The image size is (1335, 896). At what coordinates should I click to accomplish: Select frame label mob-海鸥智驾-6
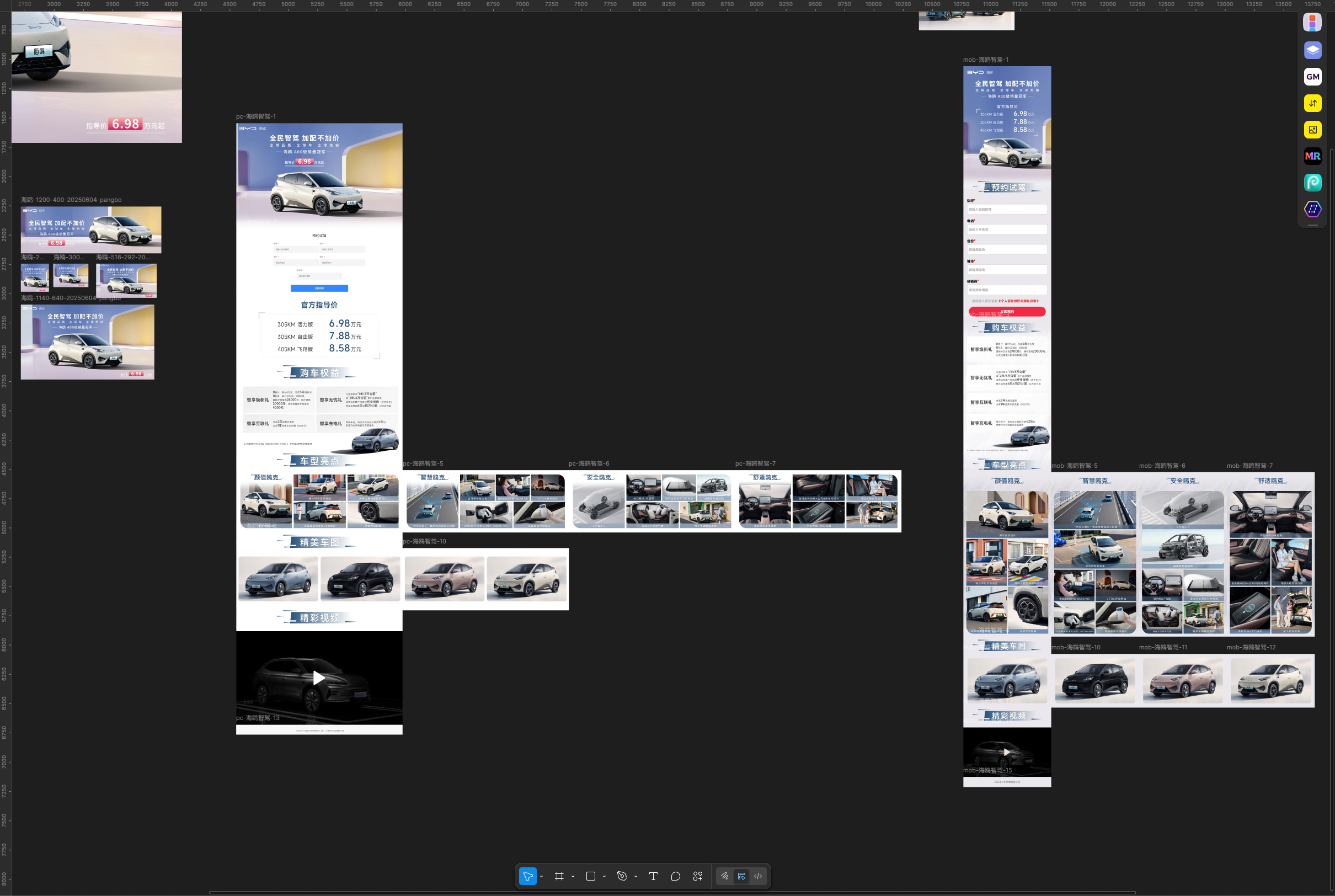coord(1162,466)
